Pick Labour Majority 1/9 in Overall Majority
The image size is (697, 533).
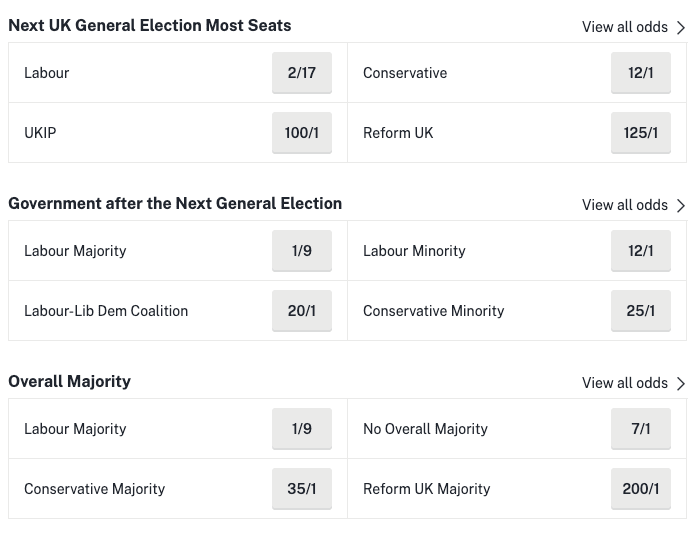(x=301, y=429)
